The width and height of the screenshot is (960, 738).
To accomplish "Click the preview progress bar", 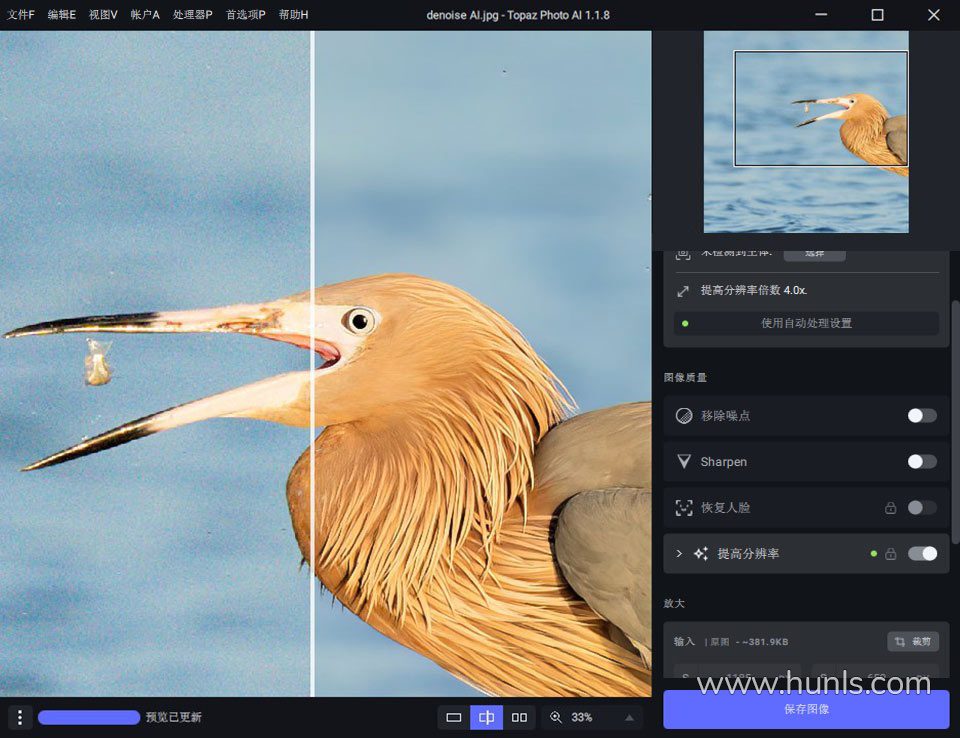I will [x=89, y=717].
